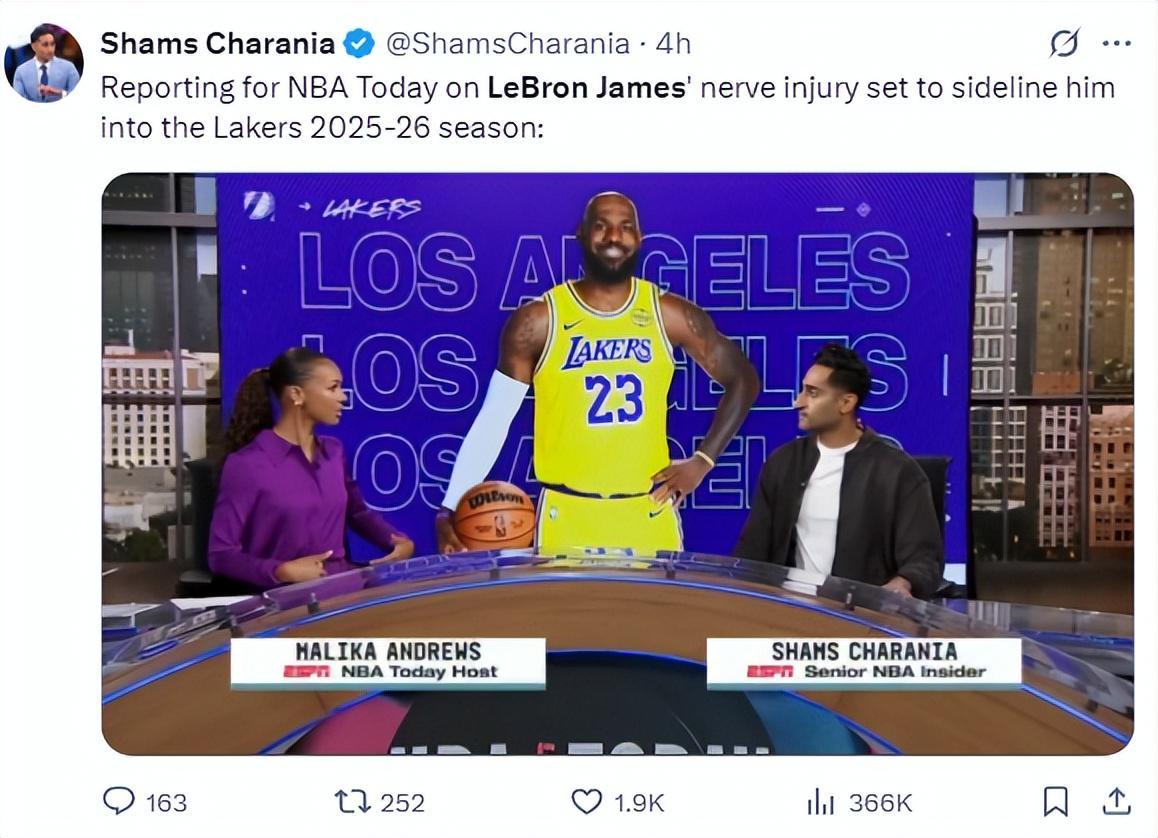Bookmark this post
Viewport: 1158px width, 838px height.
pos(1055,801)
